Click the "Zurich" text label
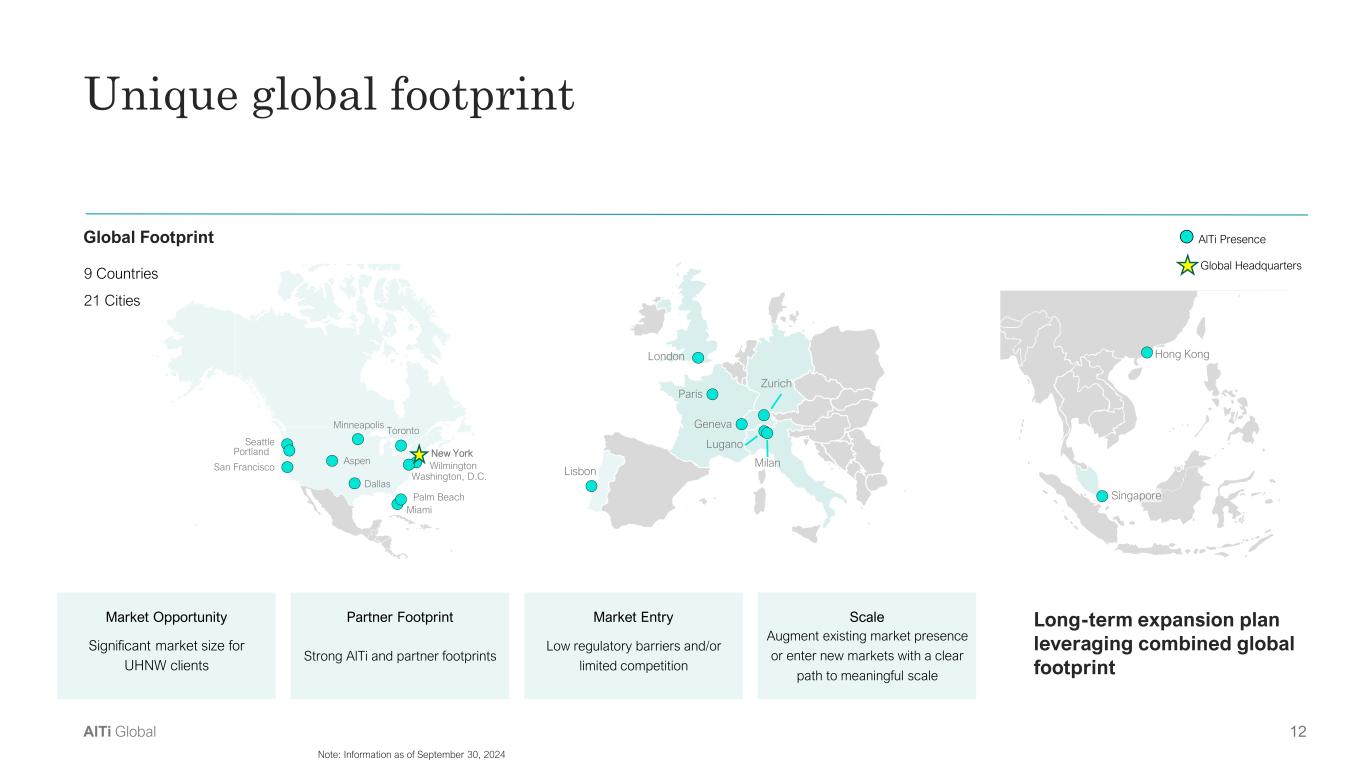This screenshot has width=1365, height=768. coord(776,384)
